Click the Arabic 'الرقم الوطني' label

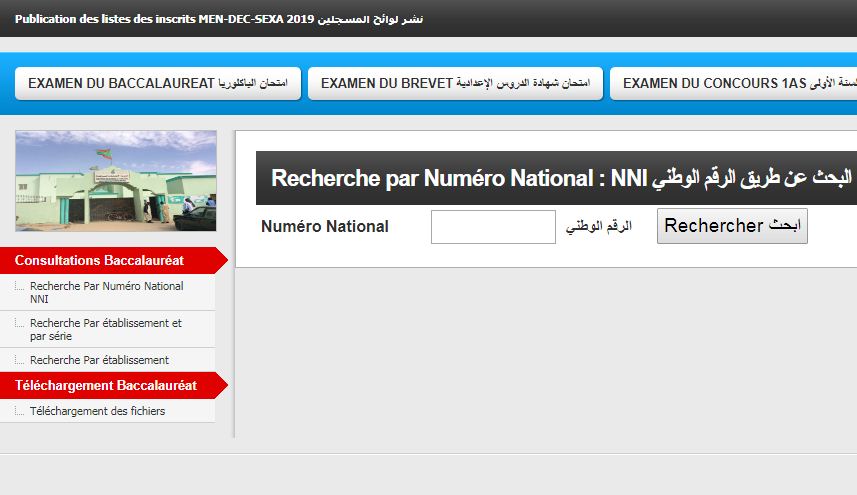pyautogui.click(x=599, y=227)
